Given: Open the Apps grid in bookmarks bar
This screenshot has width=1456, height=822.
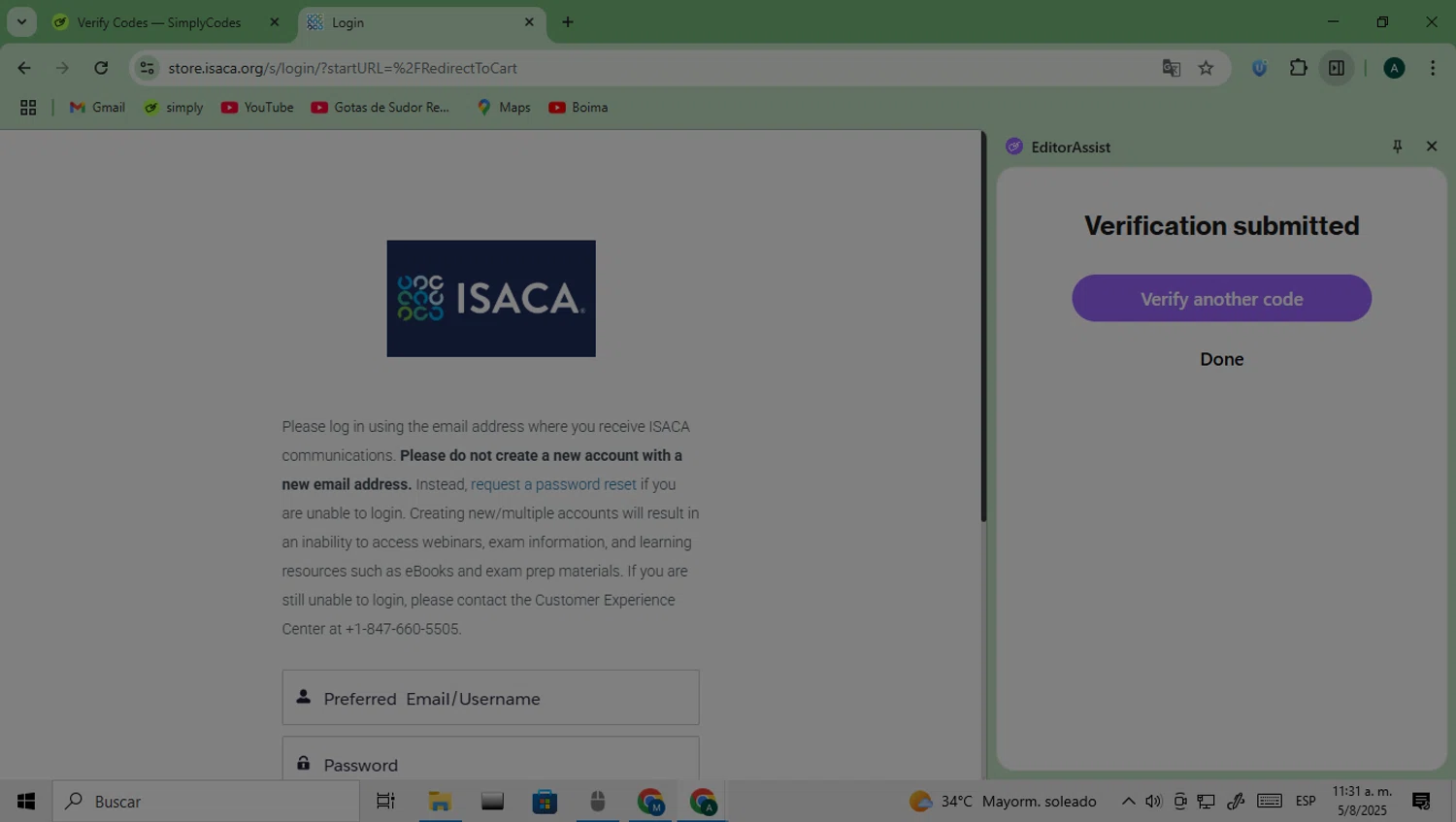Looking at the screenshot, I should (x=28, y=108).
